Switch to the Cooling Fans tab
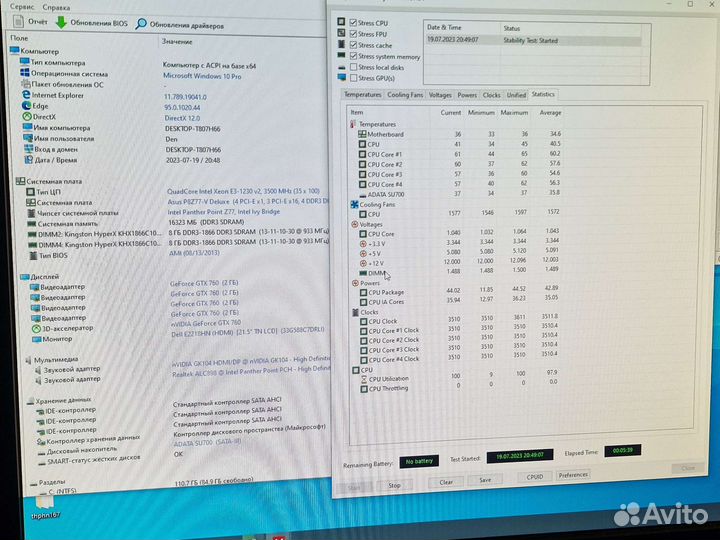 pos(405,94)
